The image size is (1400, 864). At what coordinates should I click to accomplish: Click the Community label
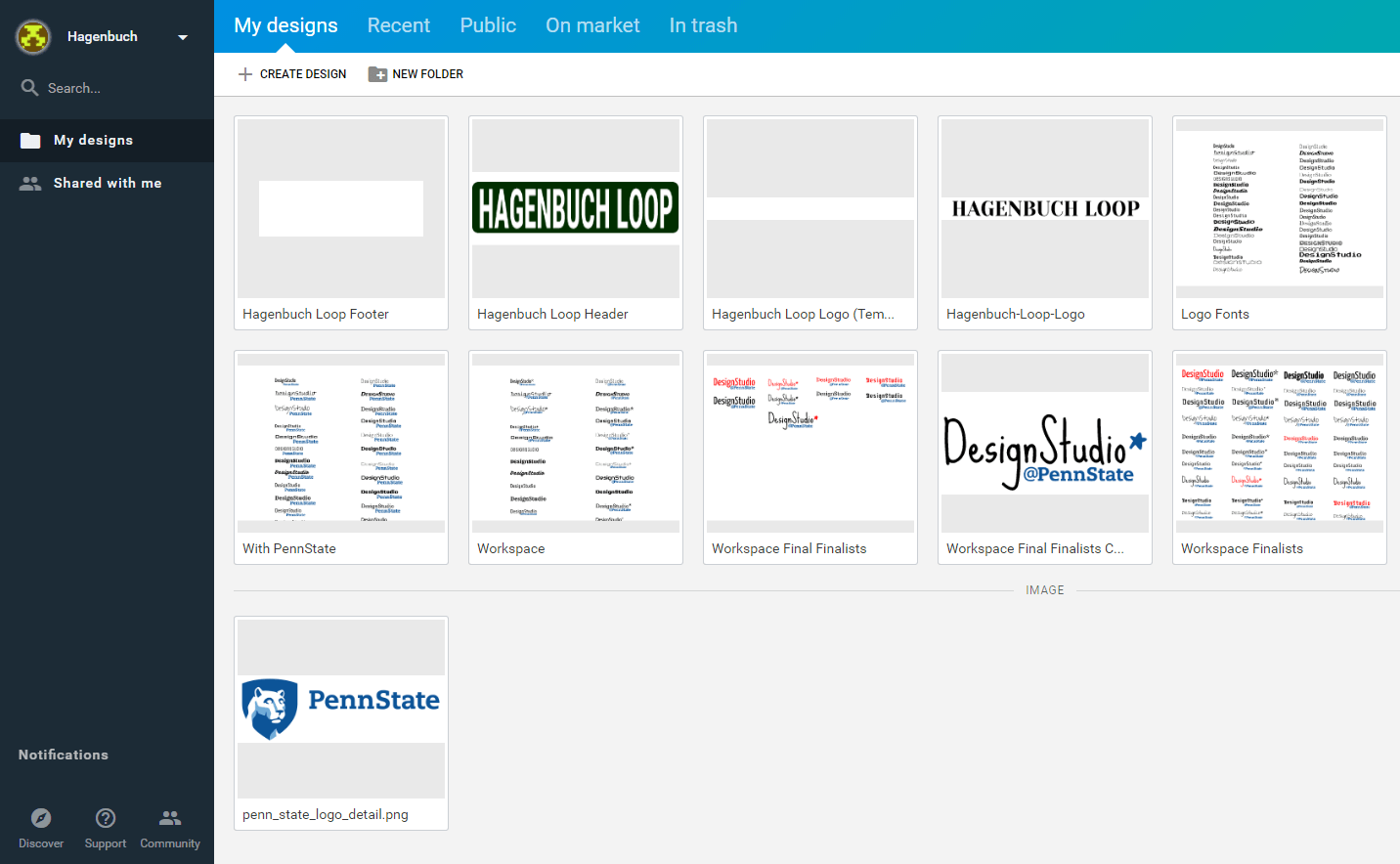[x=170, y=843]
